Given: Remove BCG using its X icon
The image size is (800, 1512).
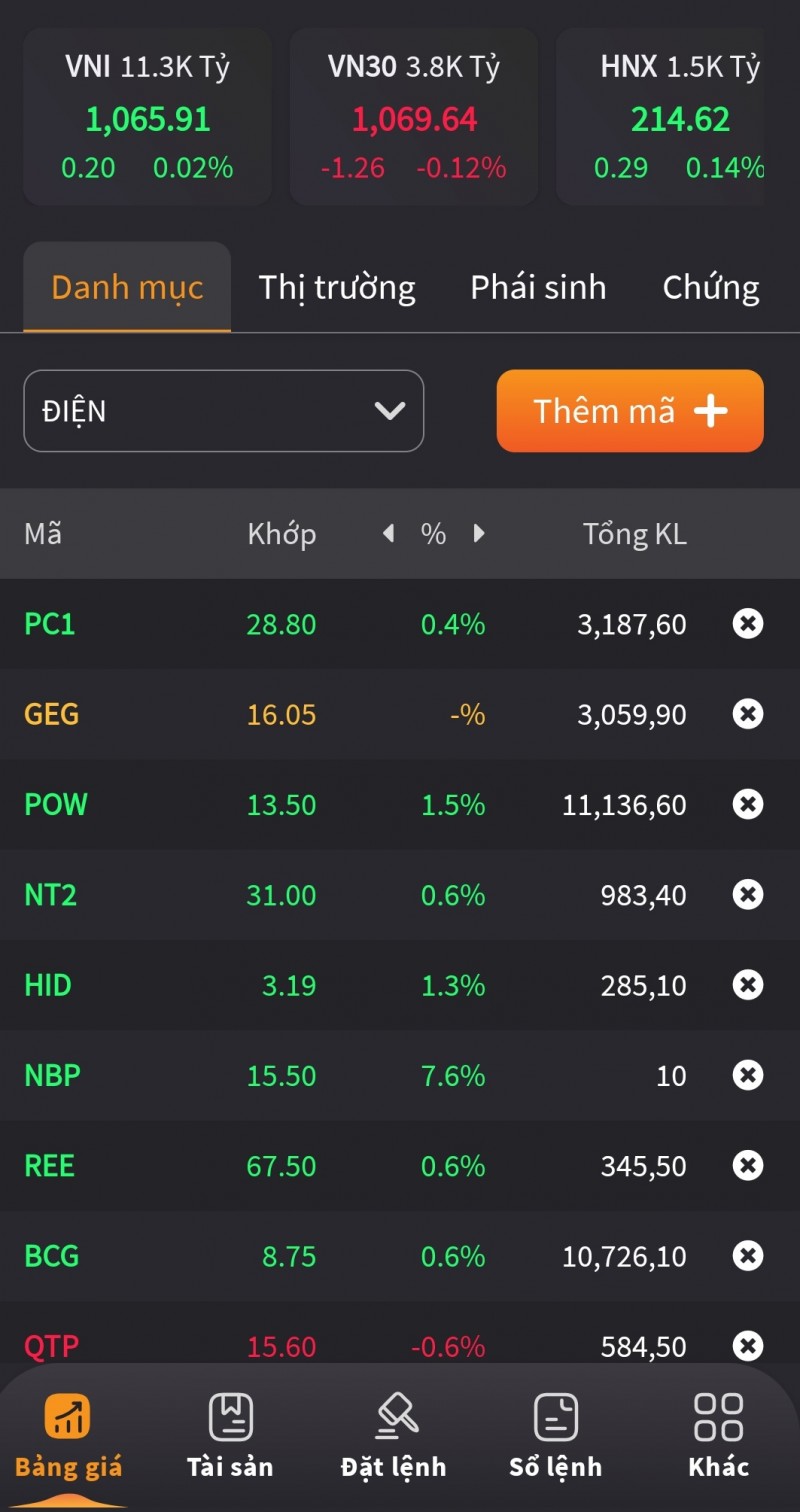Looking at the screenshot, I should click(x=748, y=1255).
